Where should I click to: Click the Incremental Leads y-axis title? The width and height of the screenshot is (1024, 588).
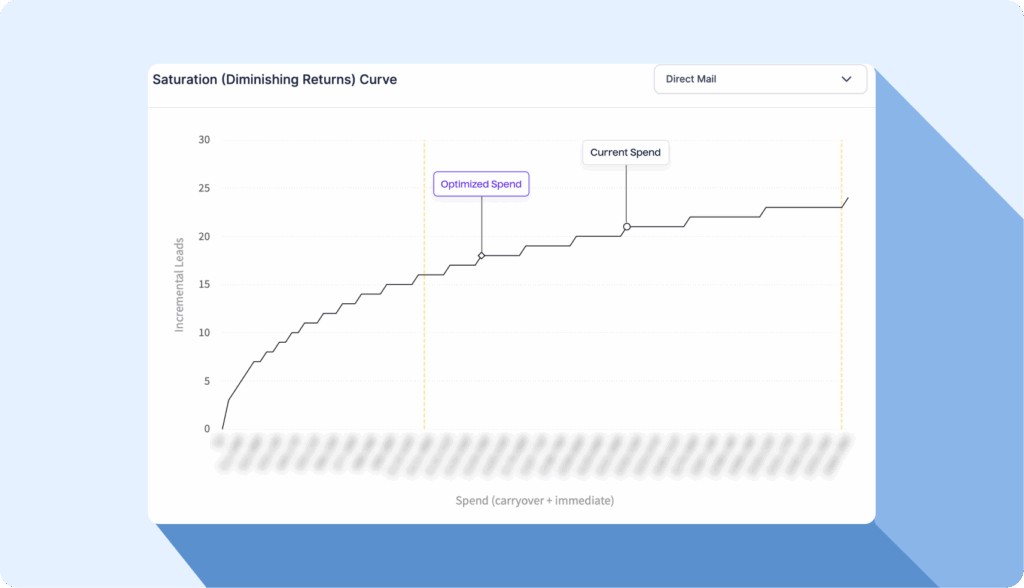(x=180, y=285)
